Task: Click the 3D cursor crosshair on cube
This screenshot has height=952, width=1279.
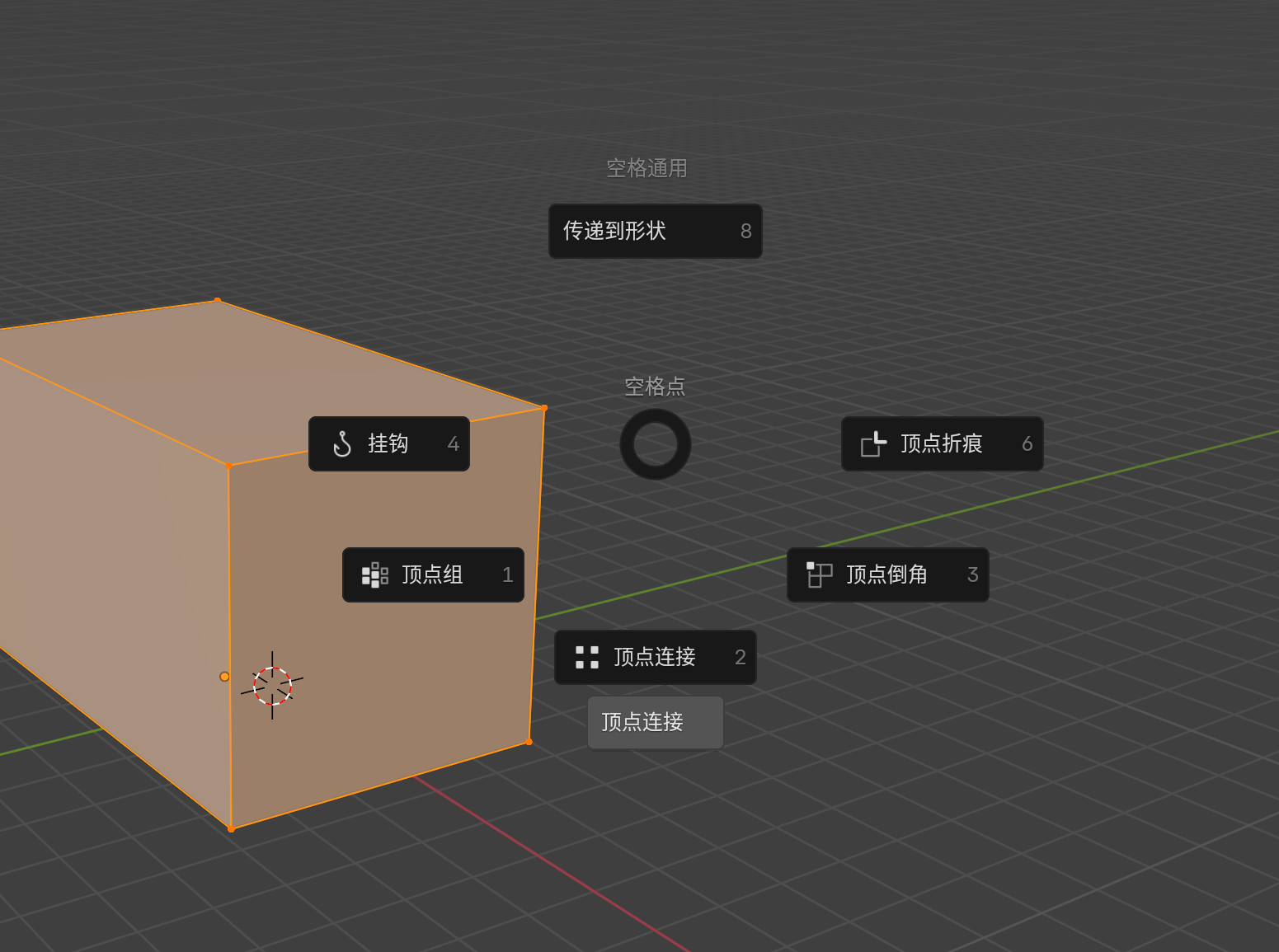Action: (x=272, y=686)
